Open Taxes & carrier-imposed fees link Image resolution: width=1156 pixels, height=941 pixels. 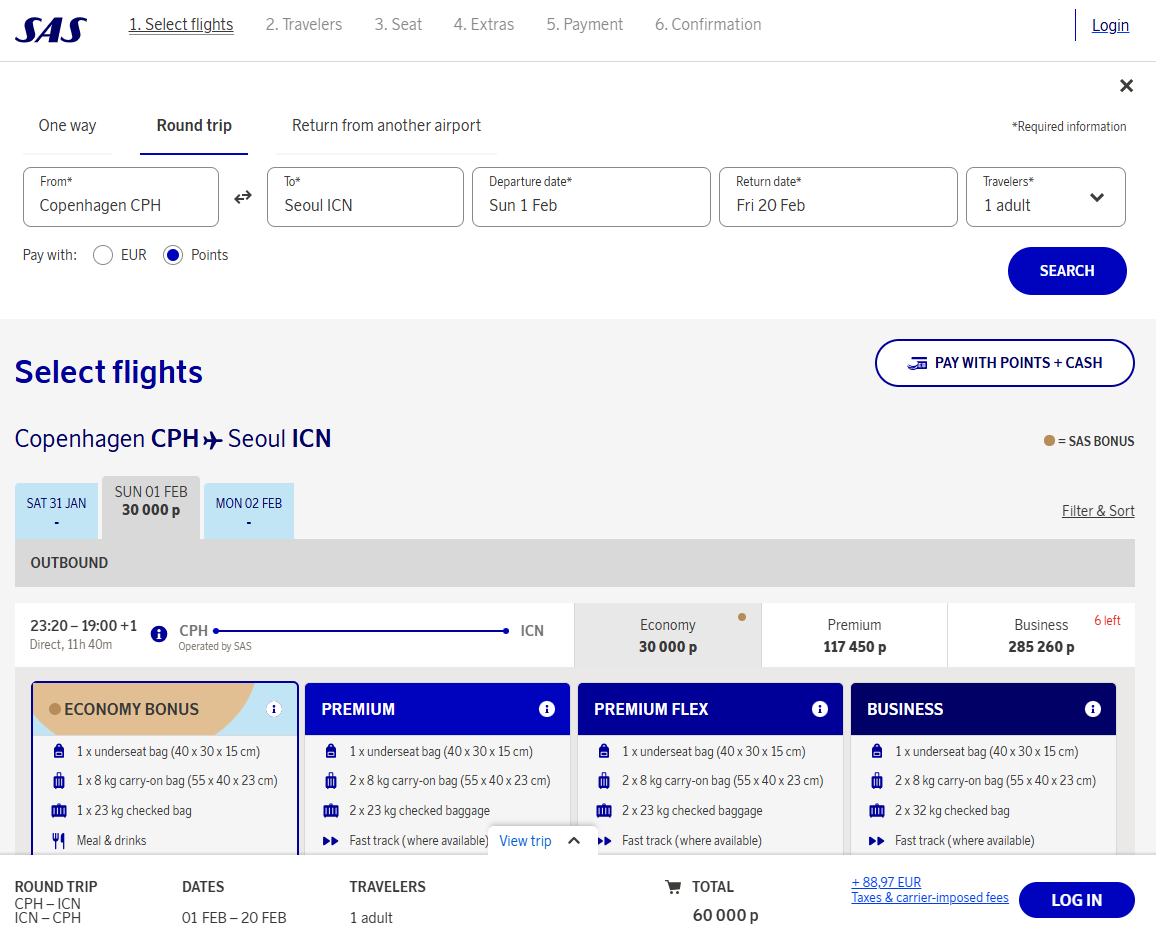(929, 898)
